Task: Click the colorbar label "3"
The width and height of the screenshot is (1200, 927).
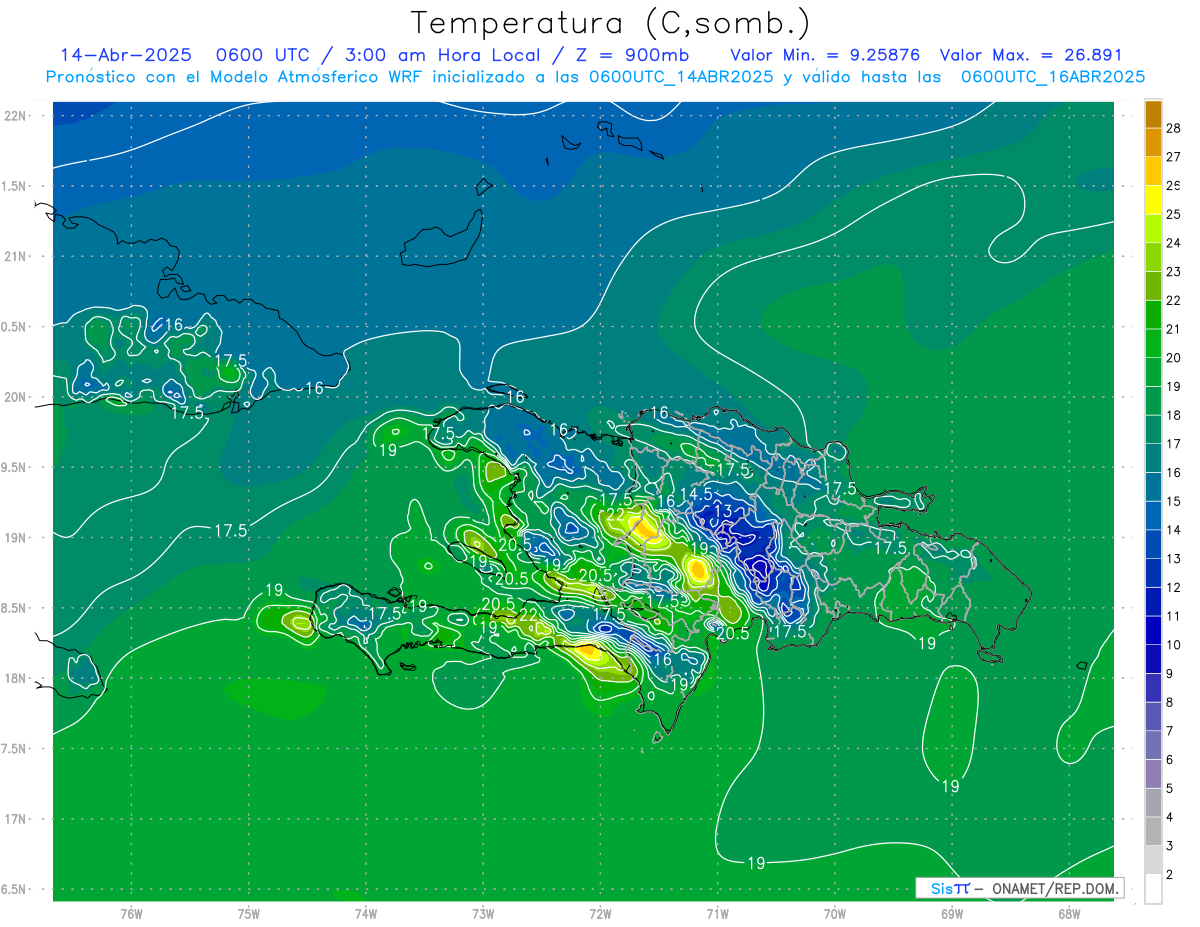Action: (x=1170, y=846)
